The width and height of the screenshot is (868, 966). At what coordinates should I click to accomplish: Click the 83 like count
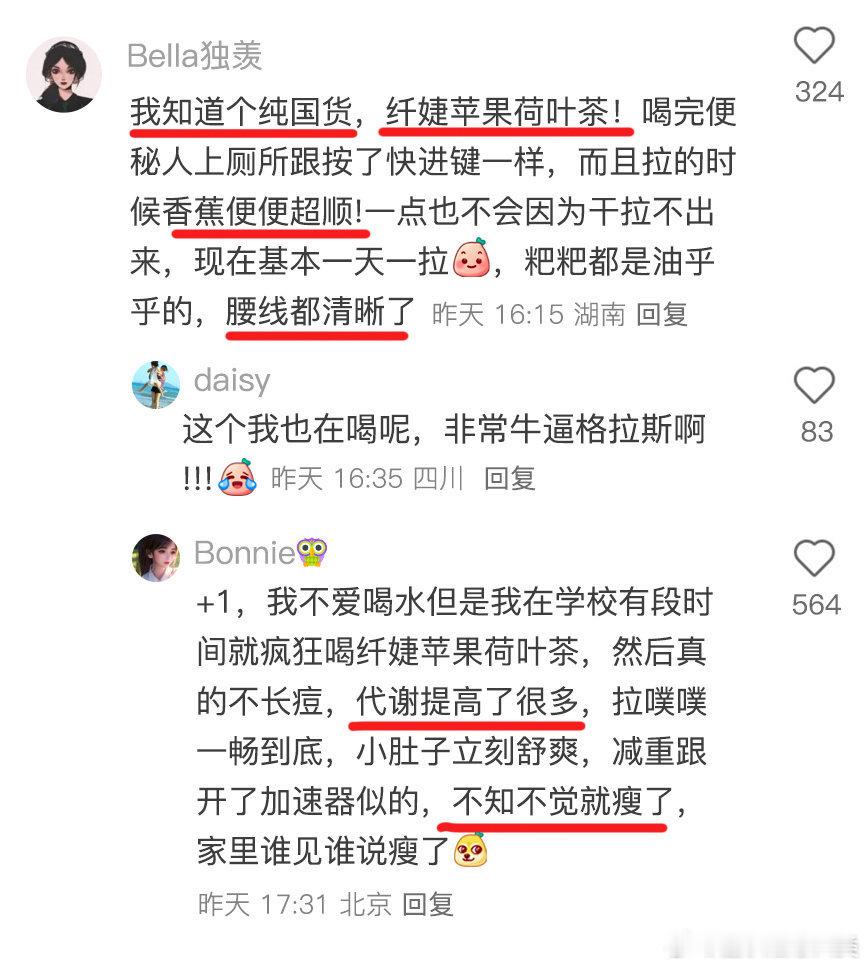pyautogui.click(x=817, y=431)
